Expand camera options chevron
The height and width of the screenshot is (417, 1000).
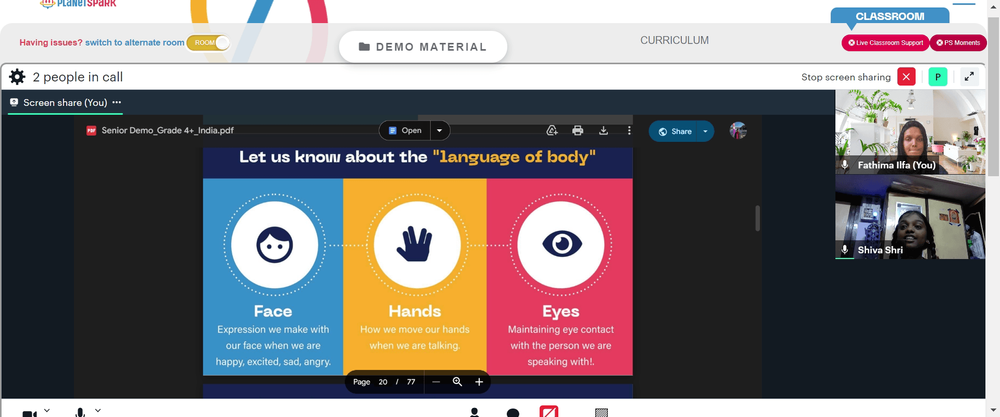(x=47, y=410)
